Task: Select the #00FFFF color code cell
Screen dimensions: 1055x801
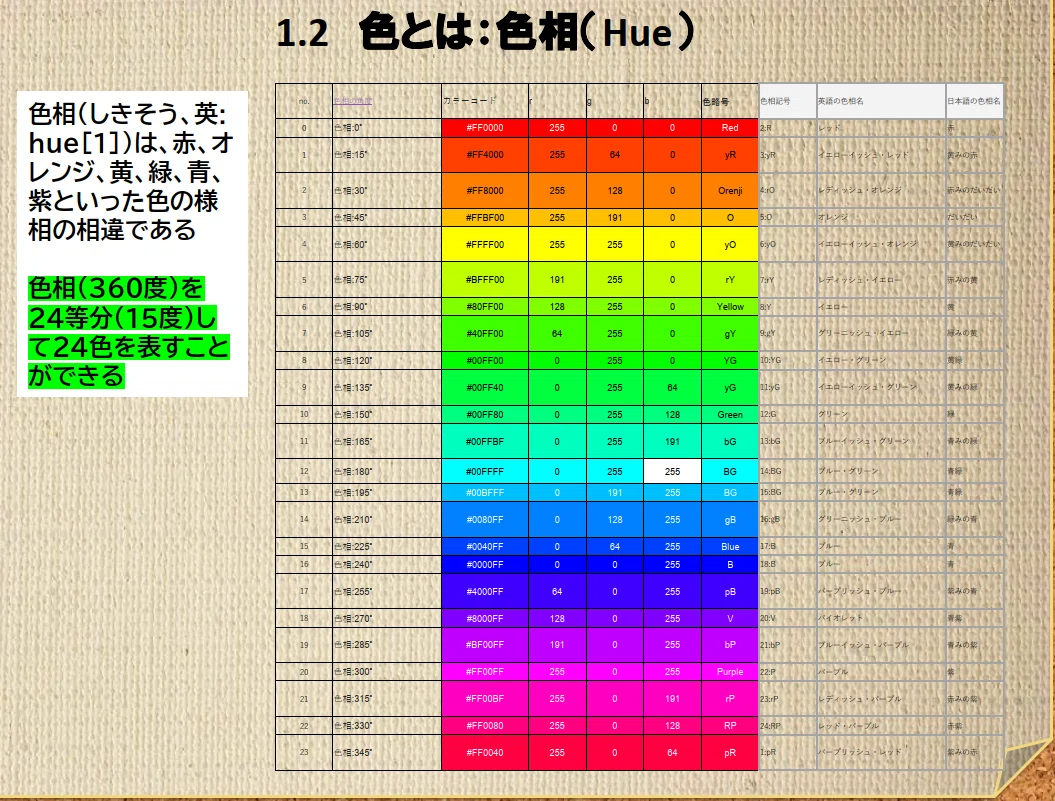Action: pyautogui.click(x=485, y=471)
